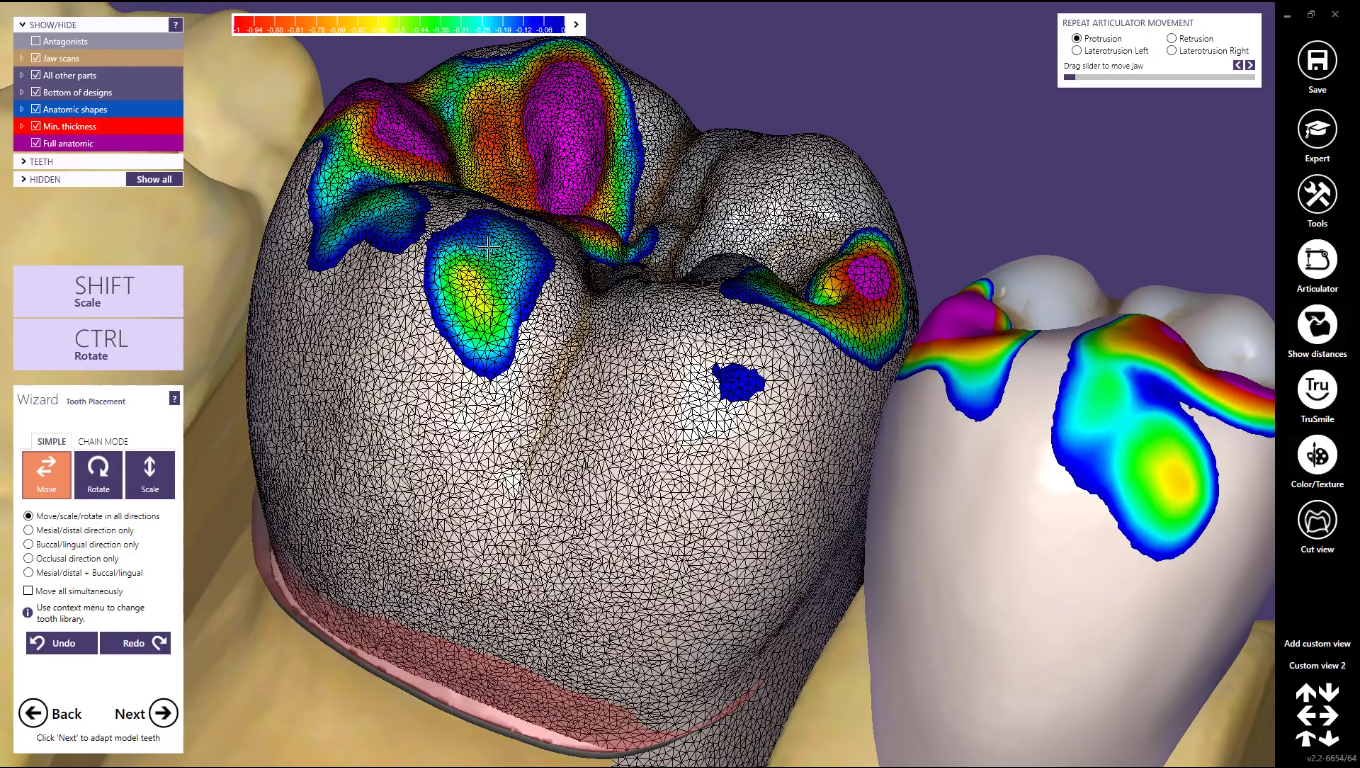This screenshot has width=1360, height=768.
Task: Click the CTRL Rotate hint button
Action: 98,344
